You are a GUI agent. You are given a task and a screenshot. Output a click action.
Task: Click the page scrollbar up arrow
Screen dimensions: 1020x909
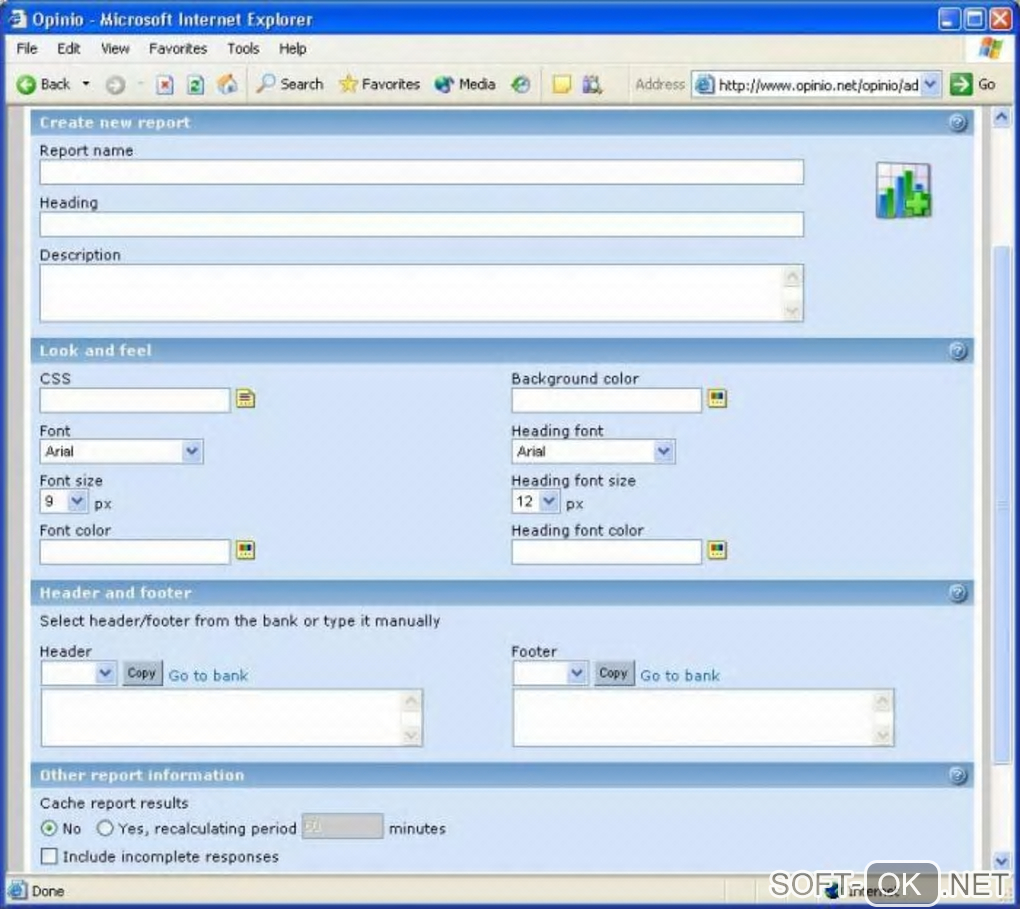tap(1001, 118)
